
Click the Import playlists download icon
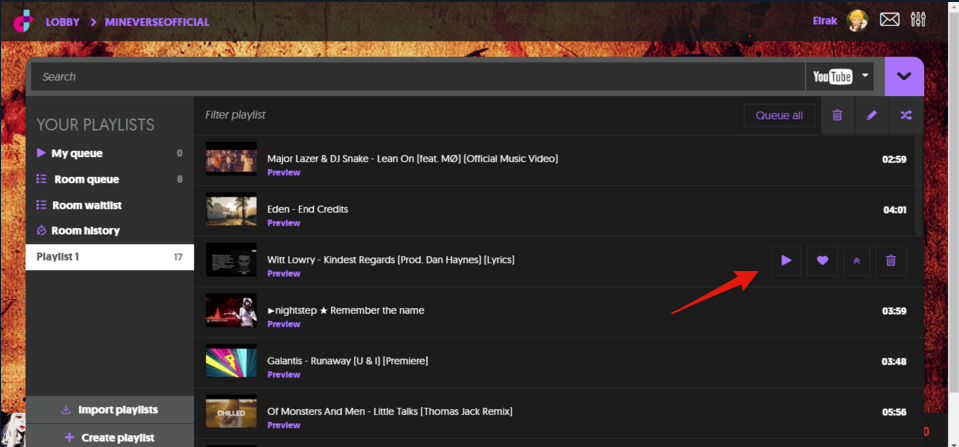pyautogui.click(x=66, y=410)
